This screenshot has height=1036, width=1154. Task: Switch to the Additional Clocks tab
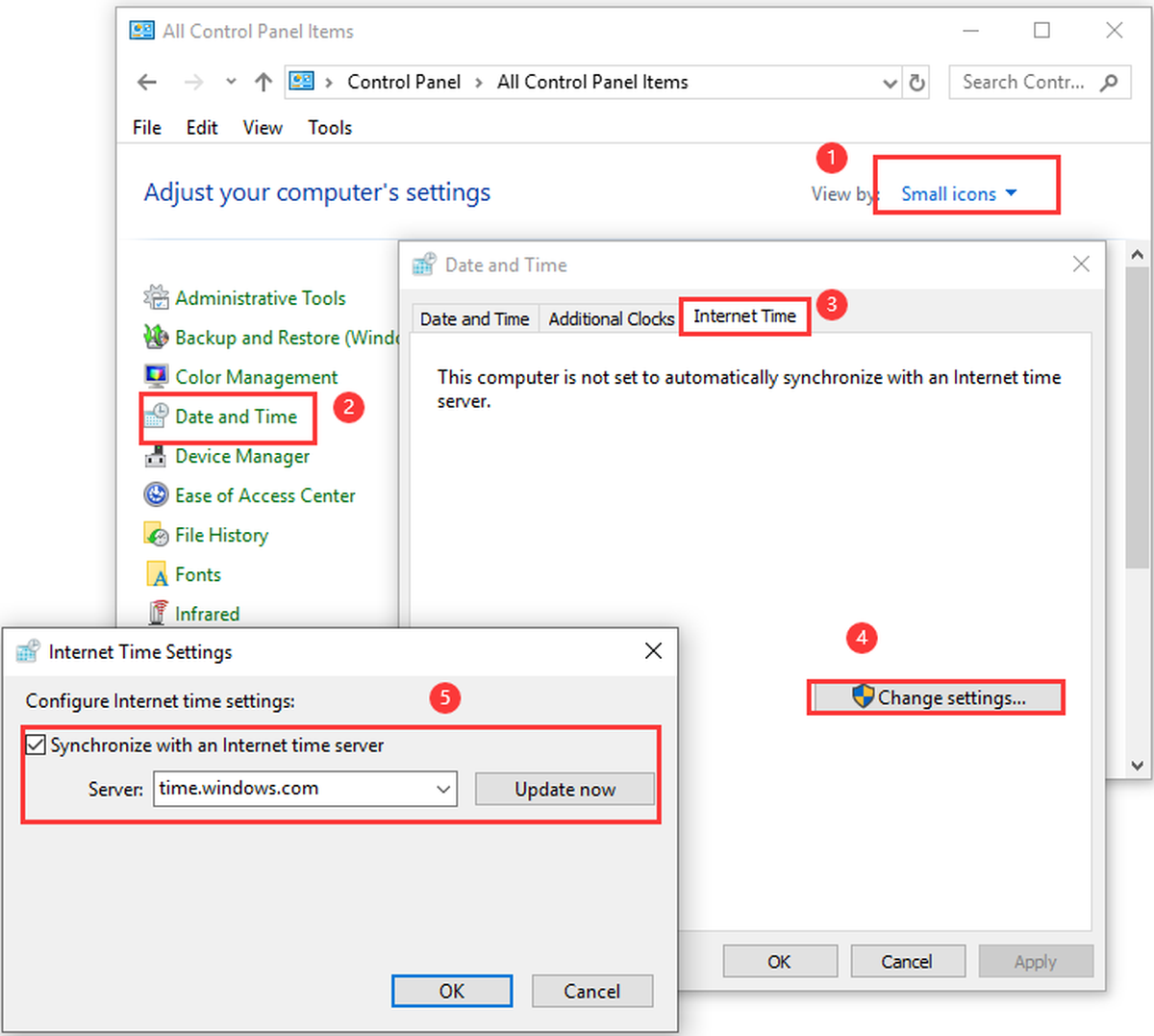click(x=612, y=318)
